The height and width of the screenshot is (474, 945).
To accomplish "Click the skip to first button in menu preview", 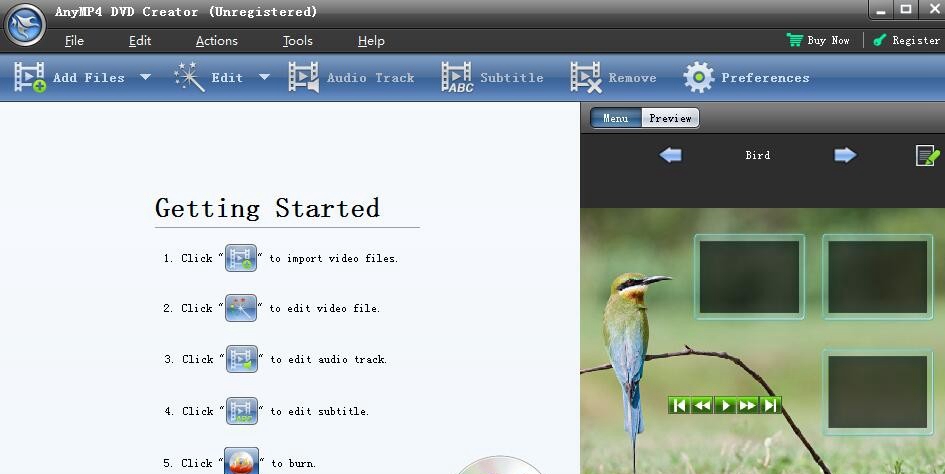I will tap(679, 405).
